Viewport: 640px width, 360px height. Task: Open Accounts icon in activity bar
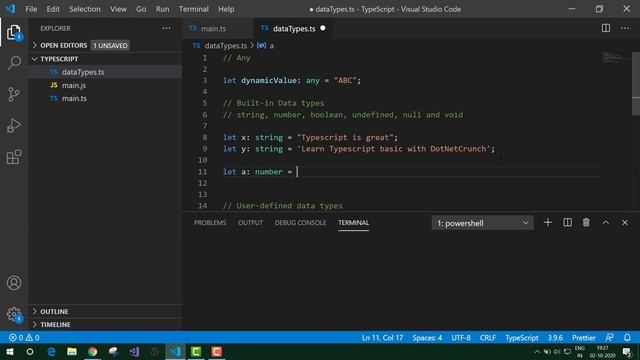[14, 282]
